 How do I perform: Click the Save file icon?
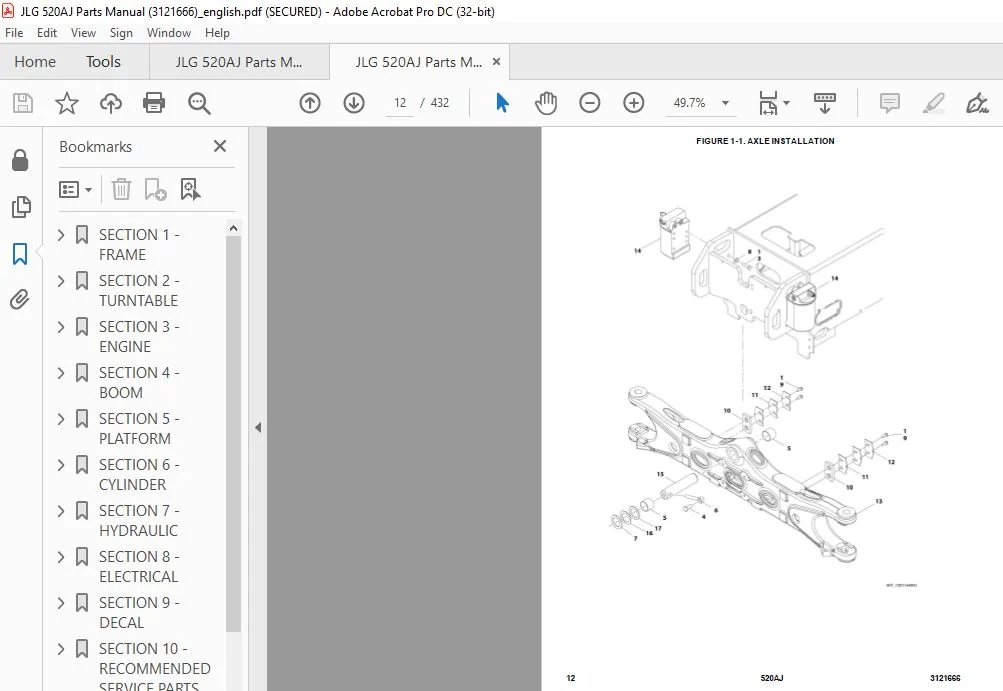[23, 103]
